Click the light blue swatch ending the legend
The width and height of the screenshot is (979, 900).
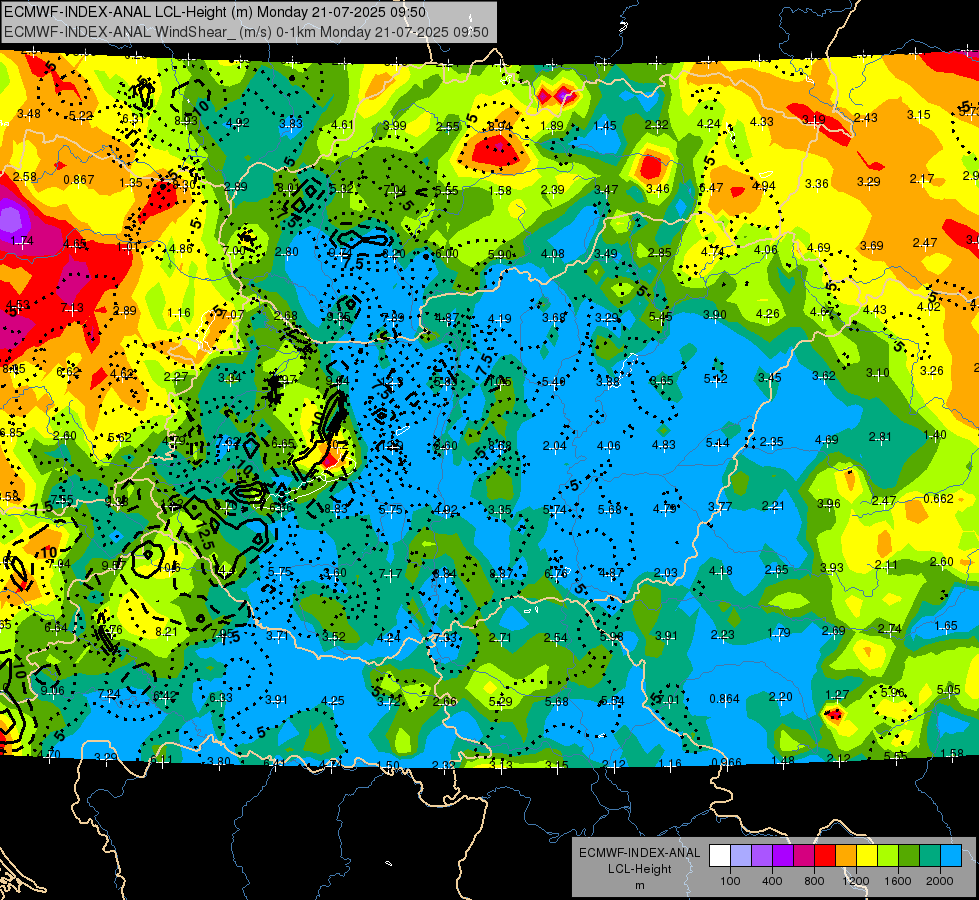click(951, 856)
